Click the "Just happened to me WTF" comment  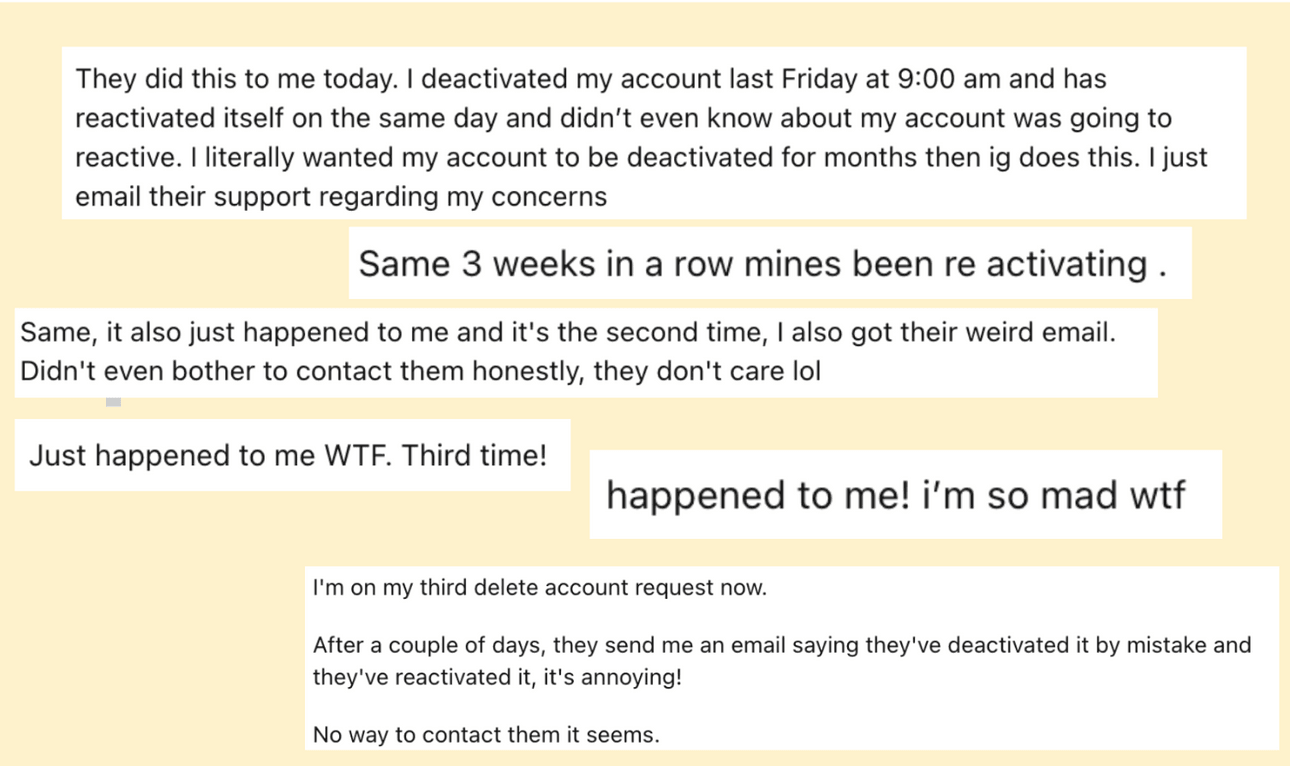(x=212, y=456)
